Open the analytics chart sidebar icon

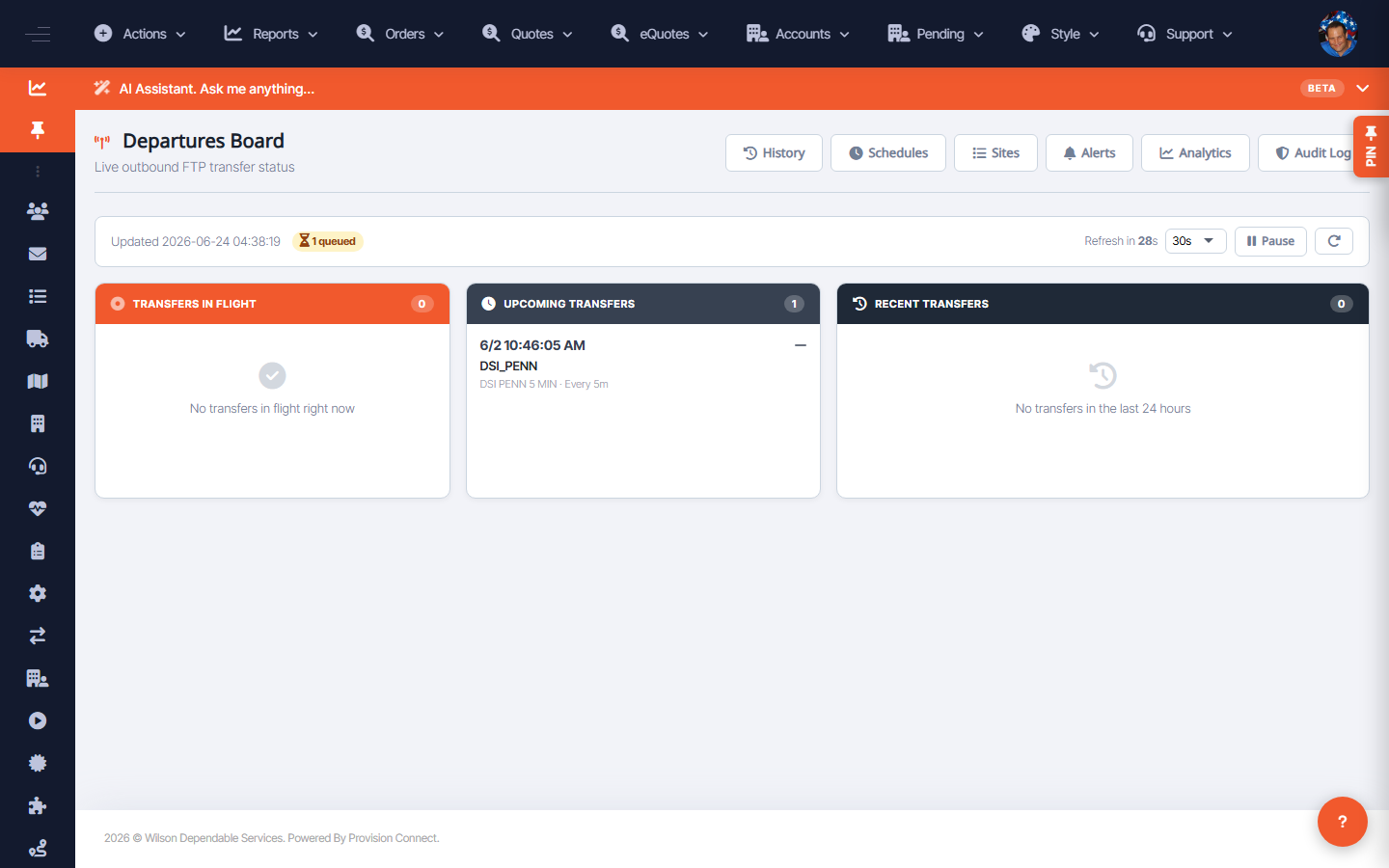[38, 88]
